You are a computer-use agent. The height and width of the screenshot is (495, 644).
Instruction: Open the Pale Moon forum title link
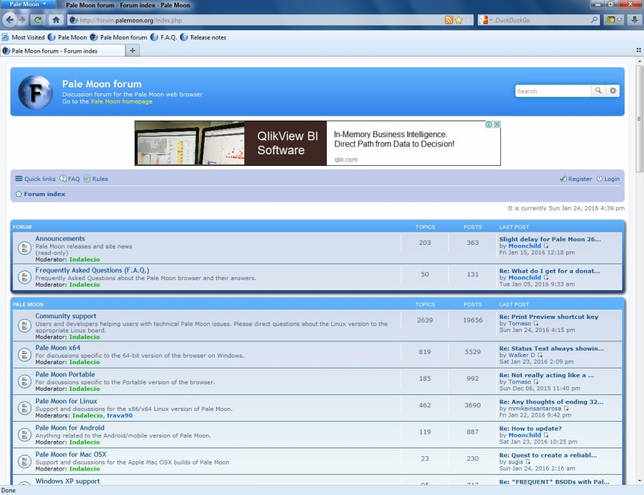(x=102, y=84)
